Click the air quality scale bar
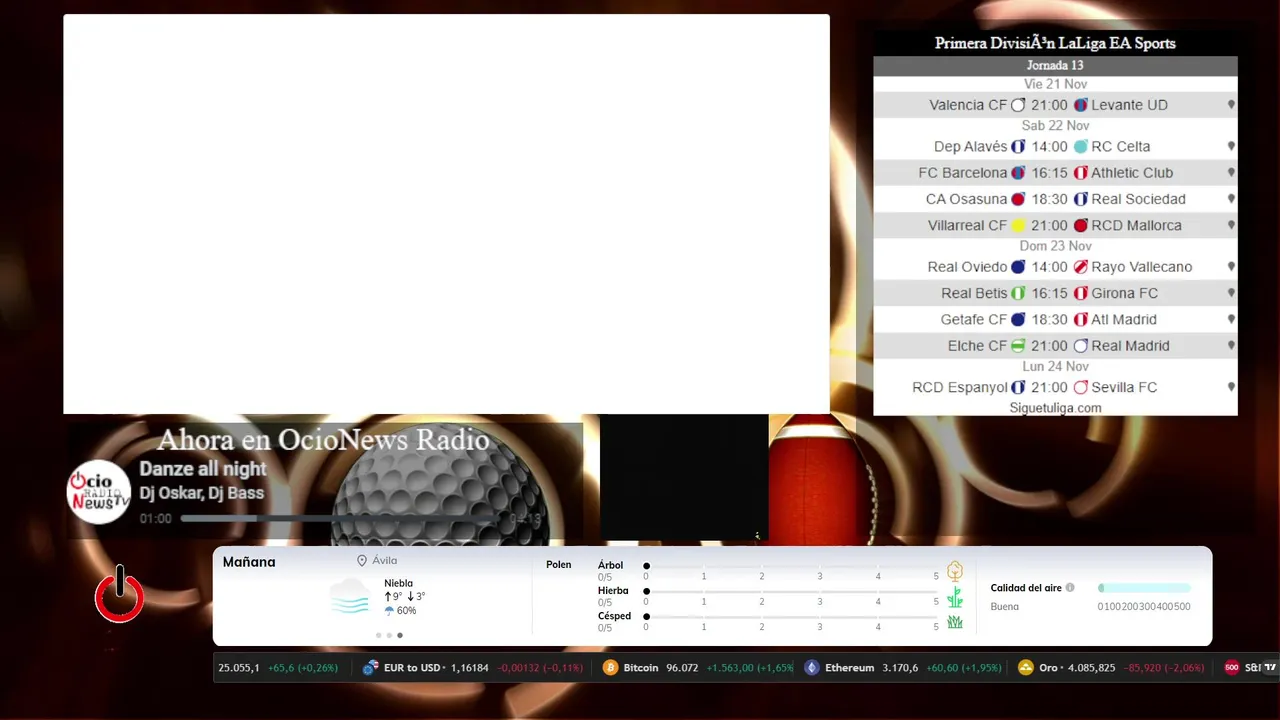1280x720 pixels. pyautogui.click(x=1144, y=588)
